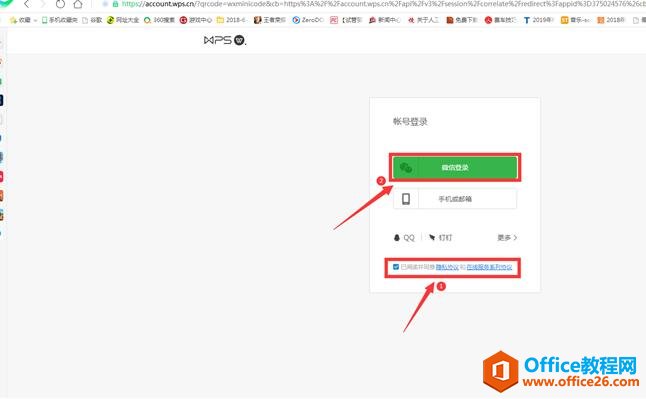
Task: Open the 360搜索 bookmark
Action: click(159, 20)
